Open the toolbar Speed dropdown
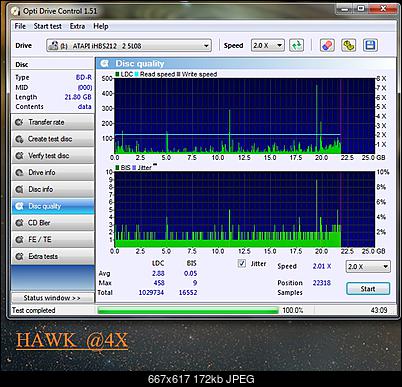The image size is (402, 387). pyautogui.click(x=268, y=45)
